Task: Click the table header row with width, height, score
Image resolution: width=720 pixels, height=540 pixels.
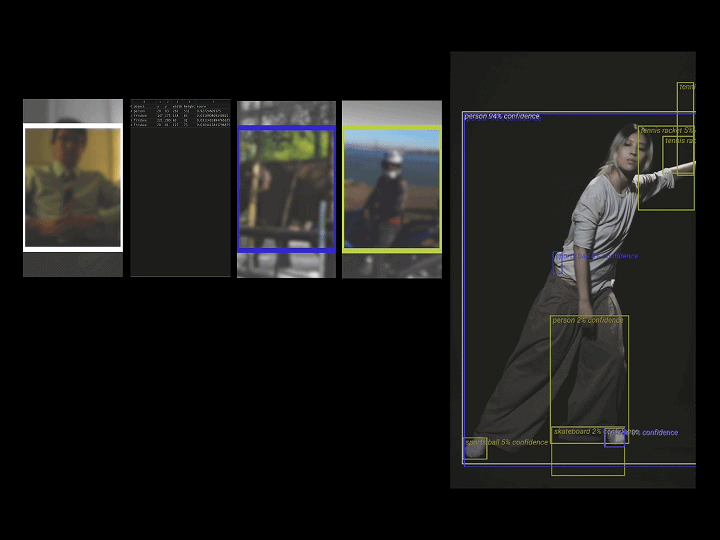Action: click(180, 107)
